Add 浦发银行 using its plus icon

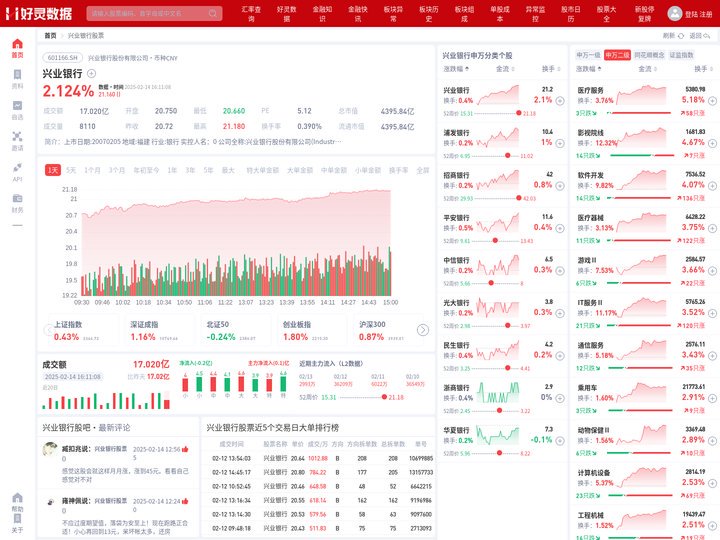[560, 143]
